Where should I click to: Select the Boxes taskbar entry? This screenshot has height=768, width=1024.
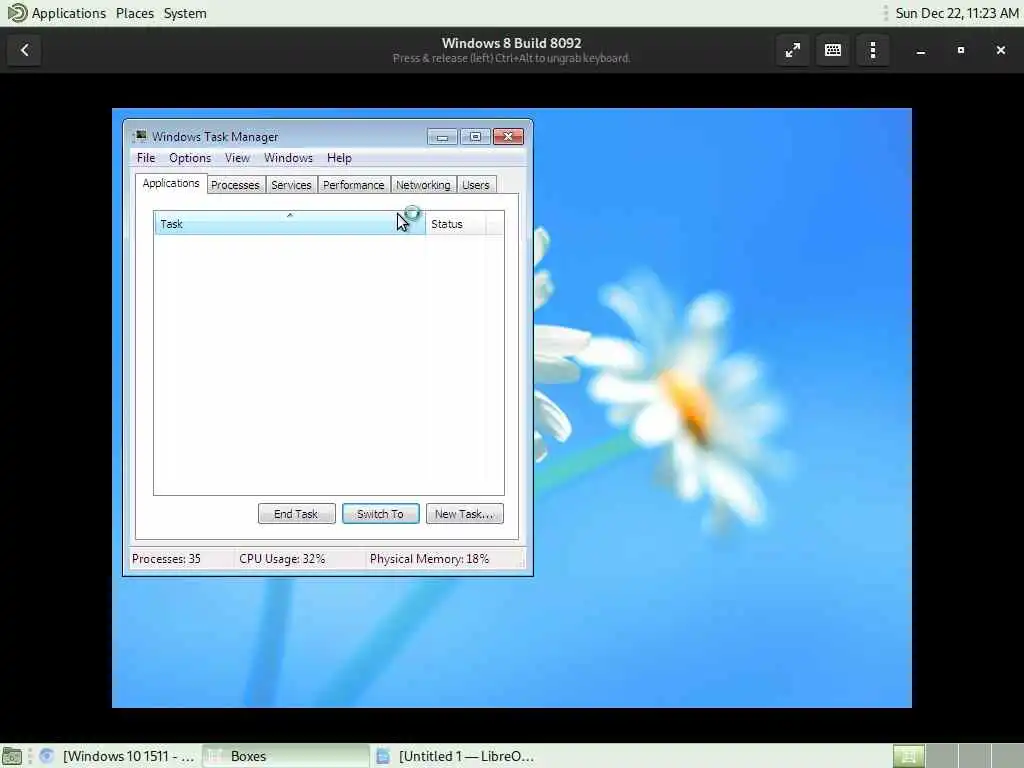click(285, 756)
